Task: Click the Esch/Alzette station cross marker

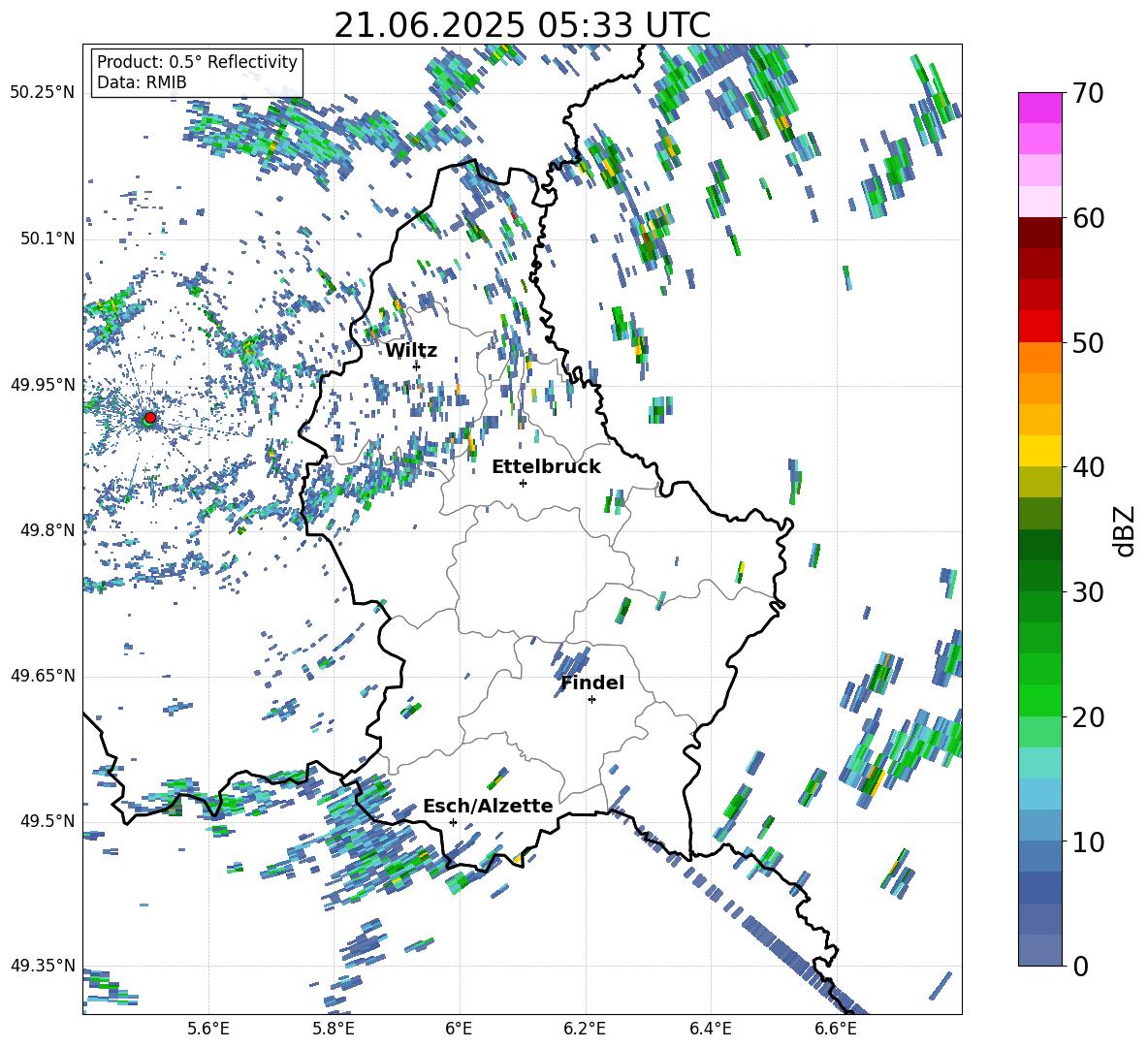Action: click(453, 822)
